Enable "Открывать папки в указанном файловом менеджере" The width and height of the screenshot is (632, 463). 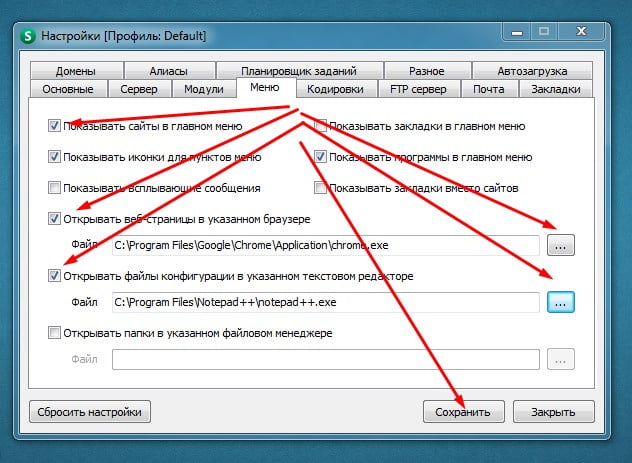tap(54, 333)
